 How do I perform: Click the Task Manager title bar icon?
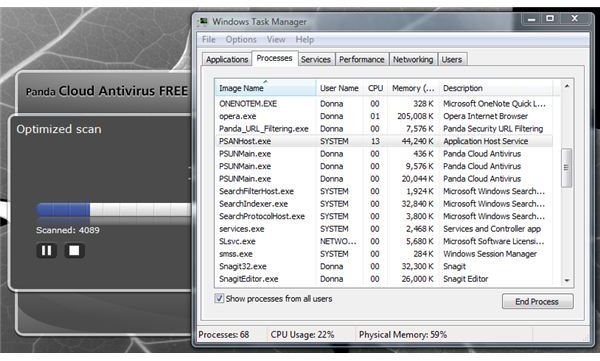click(203, 21)
